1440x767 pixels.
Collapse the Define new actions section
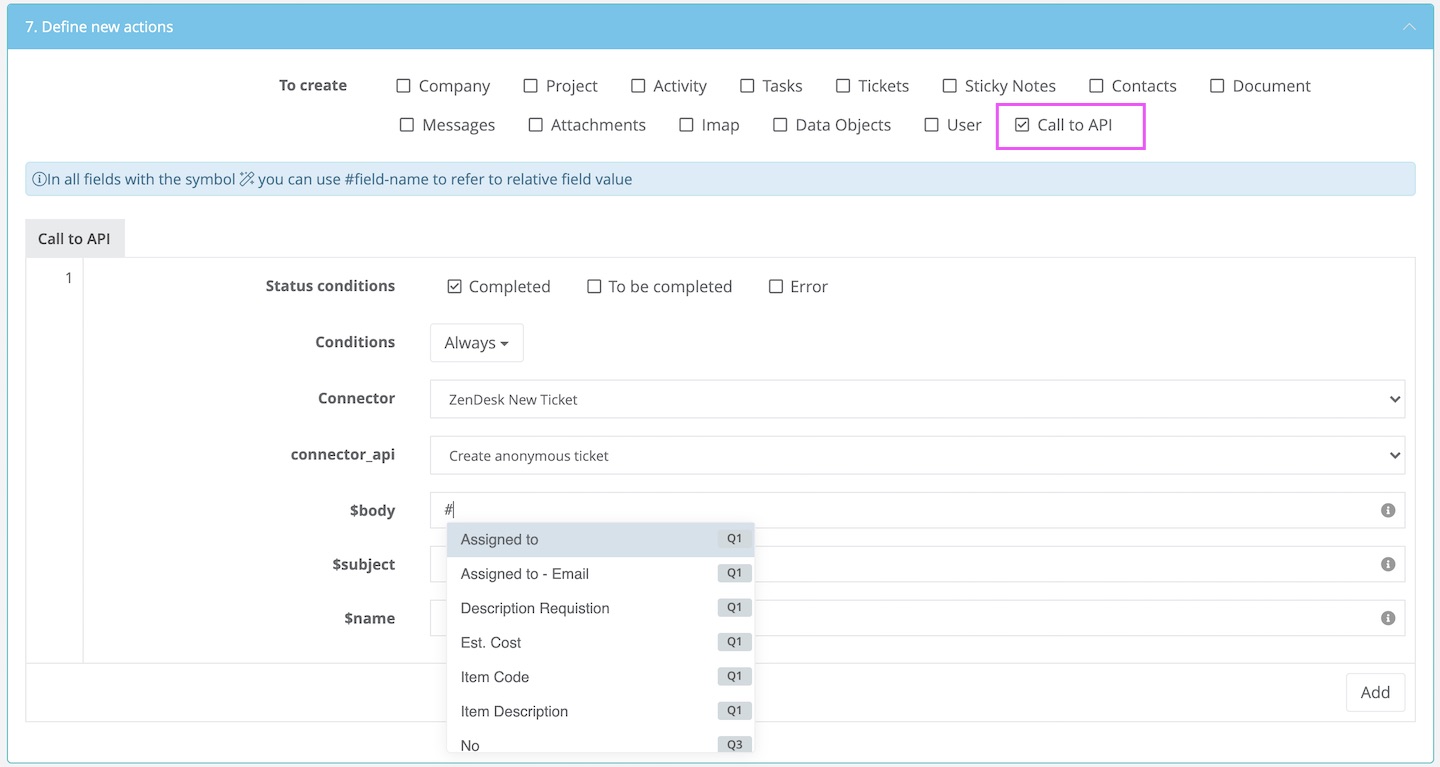tap(1411, 27)
